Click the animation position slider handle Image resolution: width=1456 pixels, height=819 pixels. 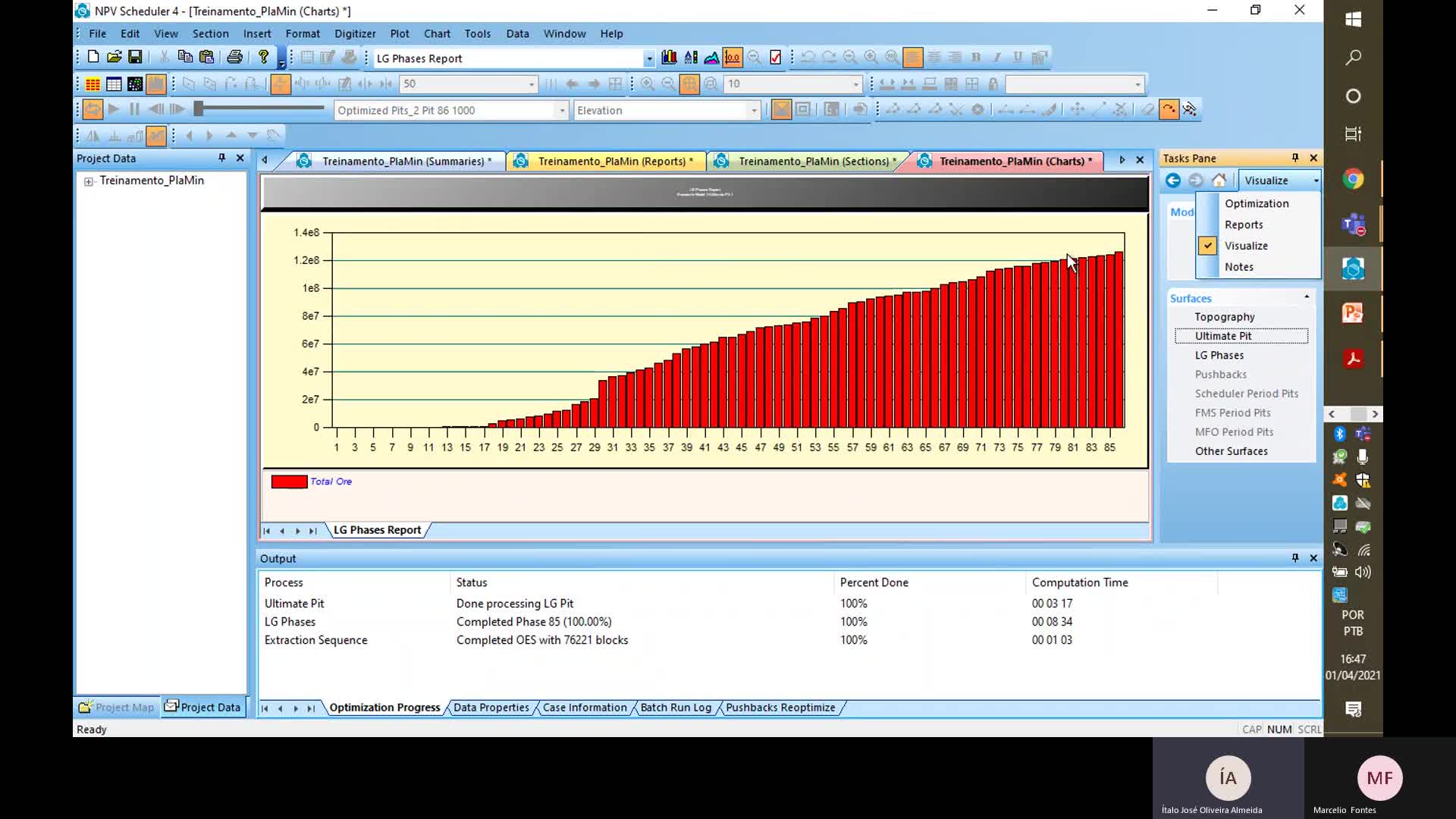point(199,109)
